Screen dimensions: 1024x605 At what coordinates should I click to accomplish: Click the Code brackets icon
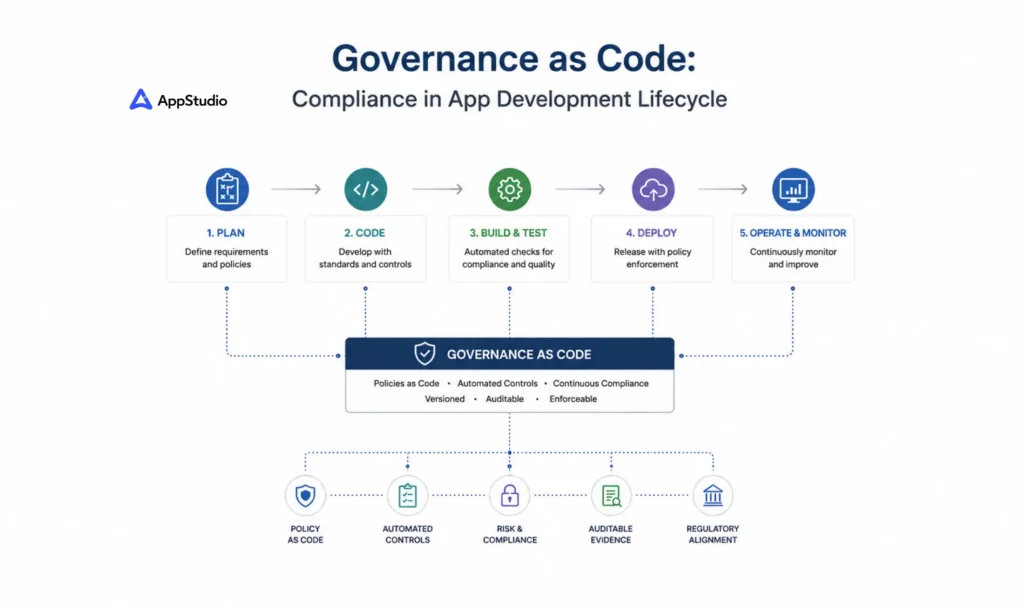[x=366, y=189]
